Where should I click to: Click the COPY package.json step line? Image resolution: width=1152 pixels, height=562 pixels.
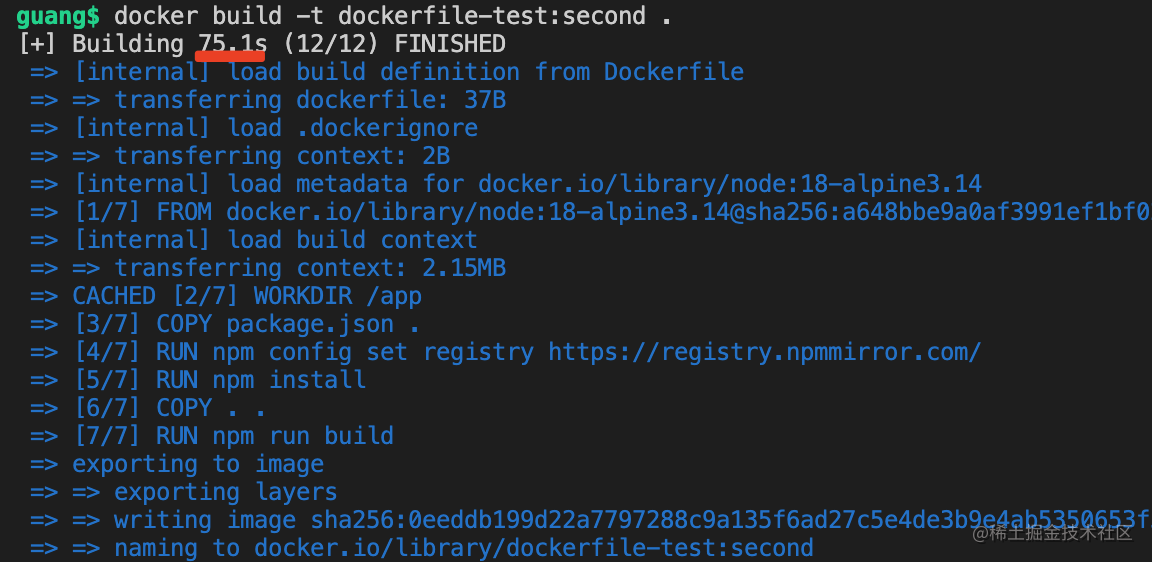point(246,324)
